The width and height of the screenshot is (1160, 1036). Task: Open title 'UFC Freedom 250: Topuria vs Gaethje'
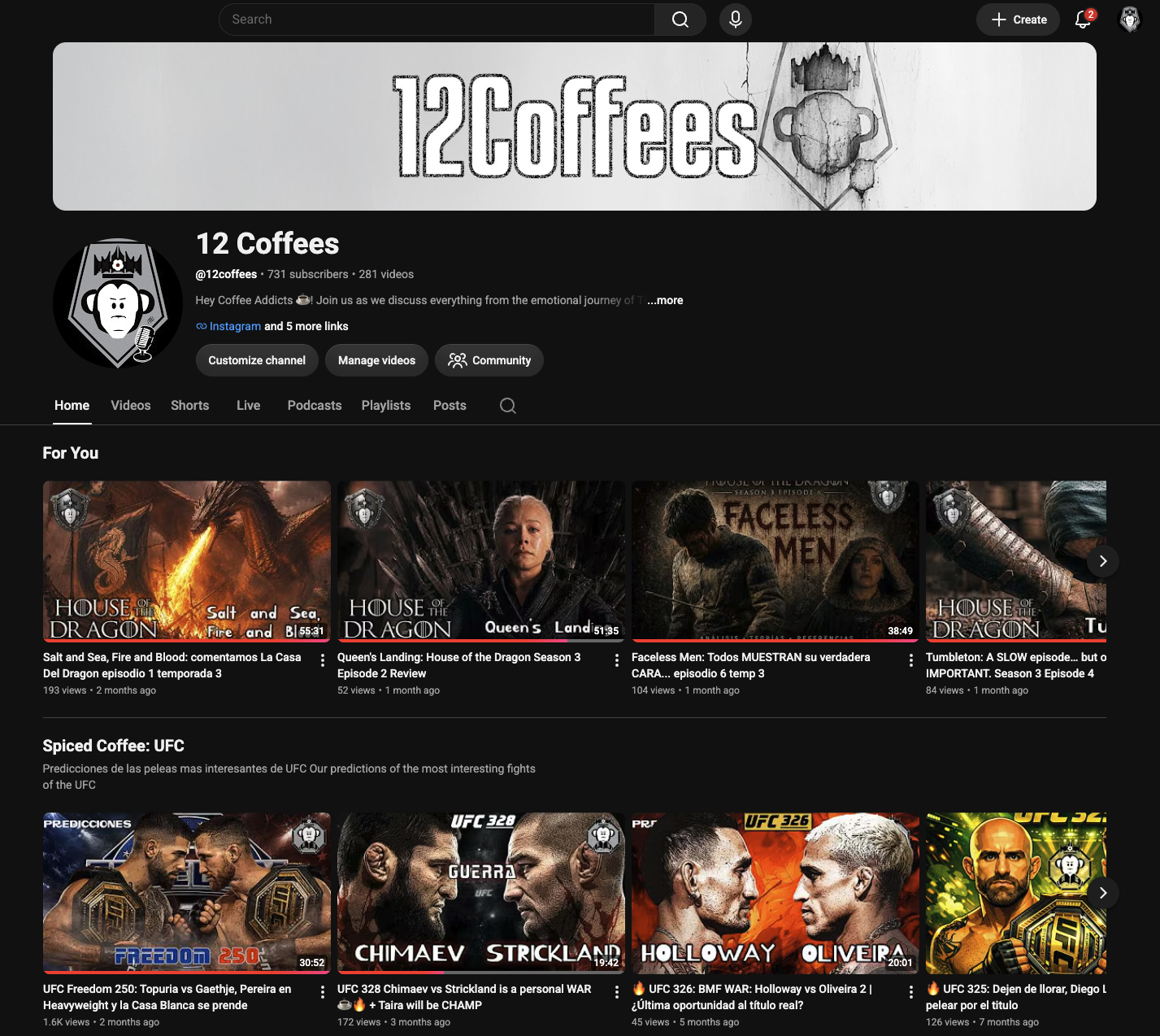167,997
